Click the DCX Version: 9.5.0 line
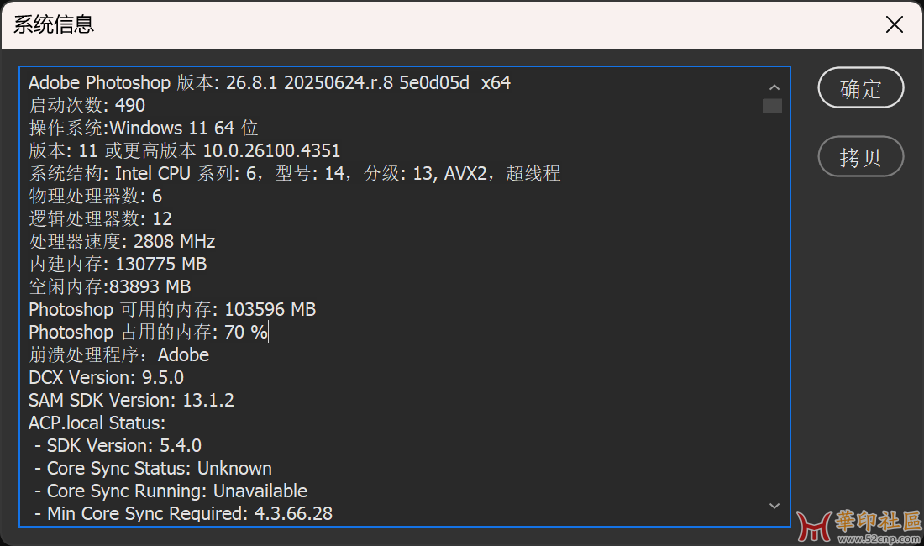Screen dimensions: 924x546 (x=106, y=378)
